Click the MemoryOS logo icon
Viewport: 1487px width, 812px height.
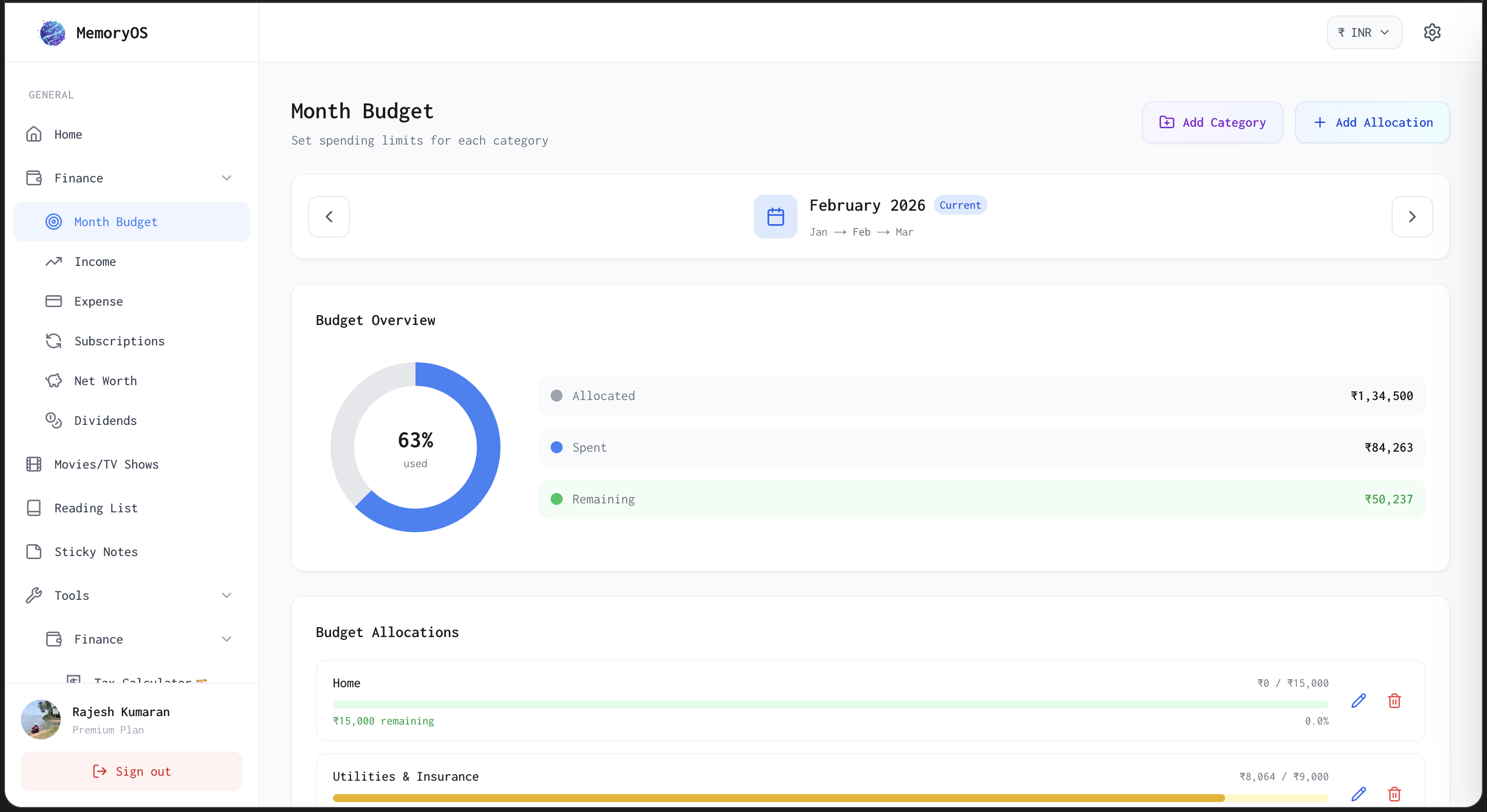(52, 33)
